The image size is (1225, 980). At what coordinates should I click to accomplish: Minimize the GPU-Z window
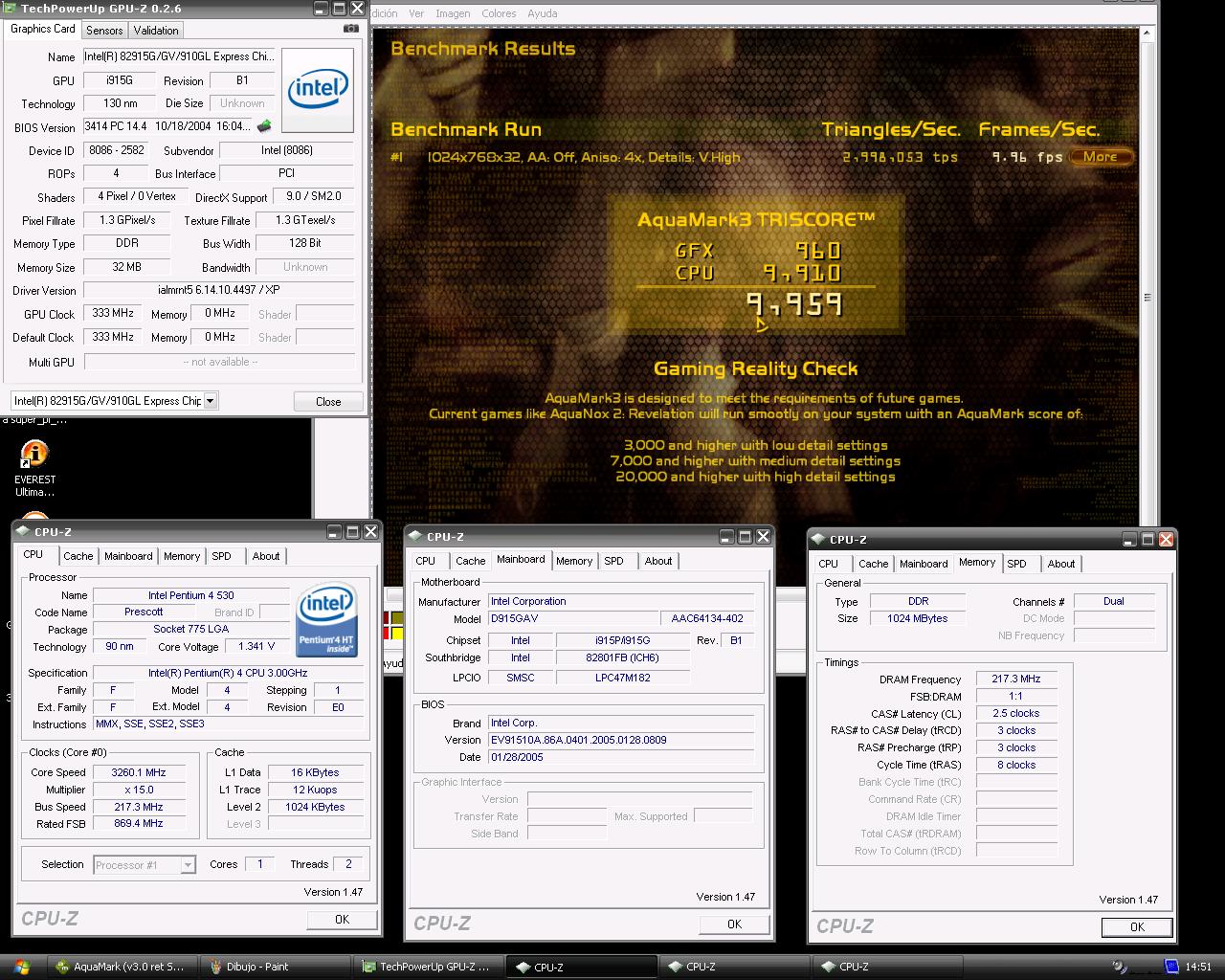pyautogui.click(x=320, y=9)
